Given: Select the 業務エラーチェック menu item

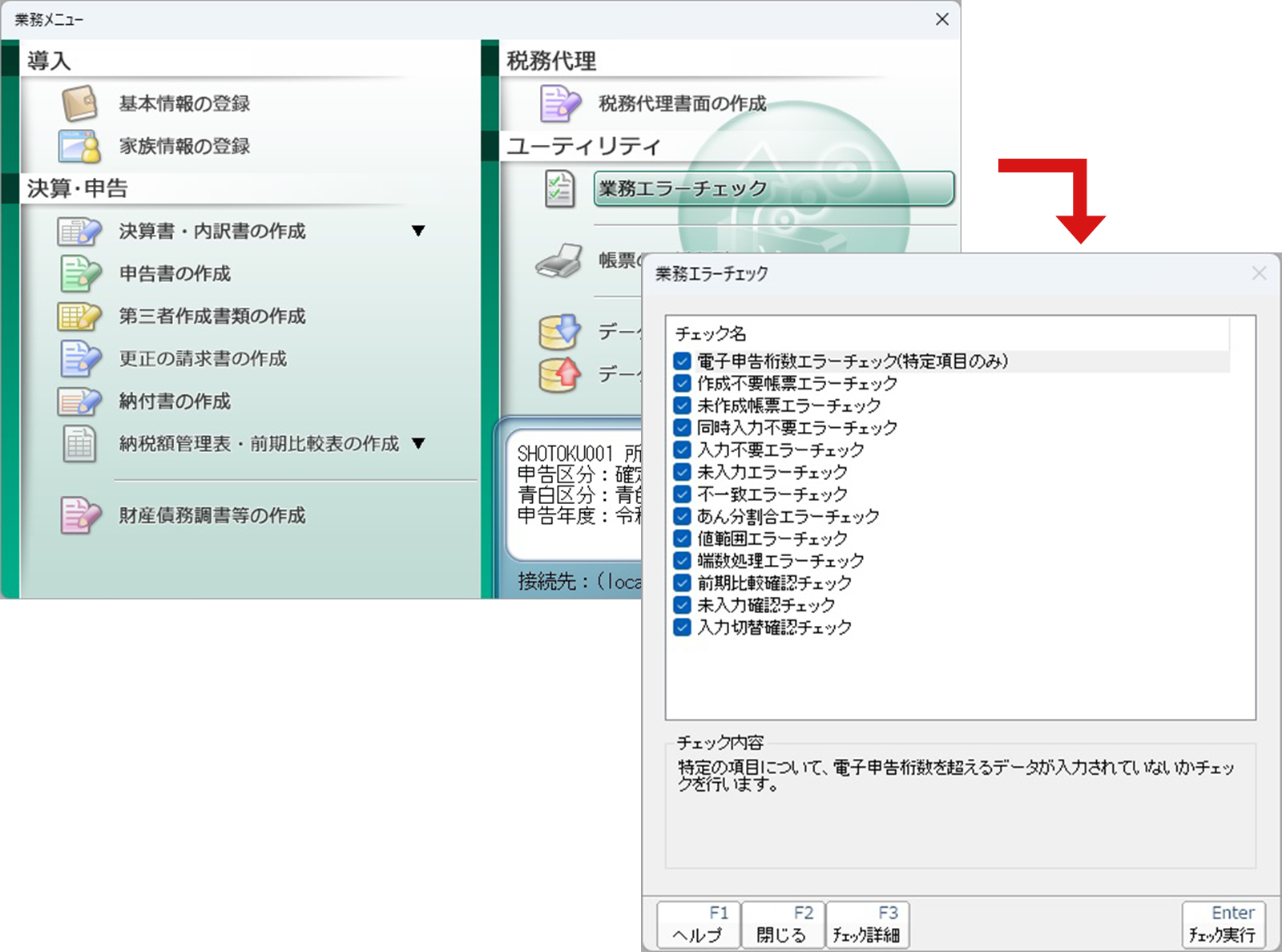Looking at the screenshot, I should tap(773, 189).
